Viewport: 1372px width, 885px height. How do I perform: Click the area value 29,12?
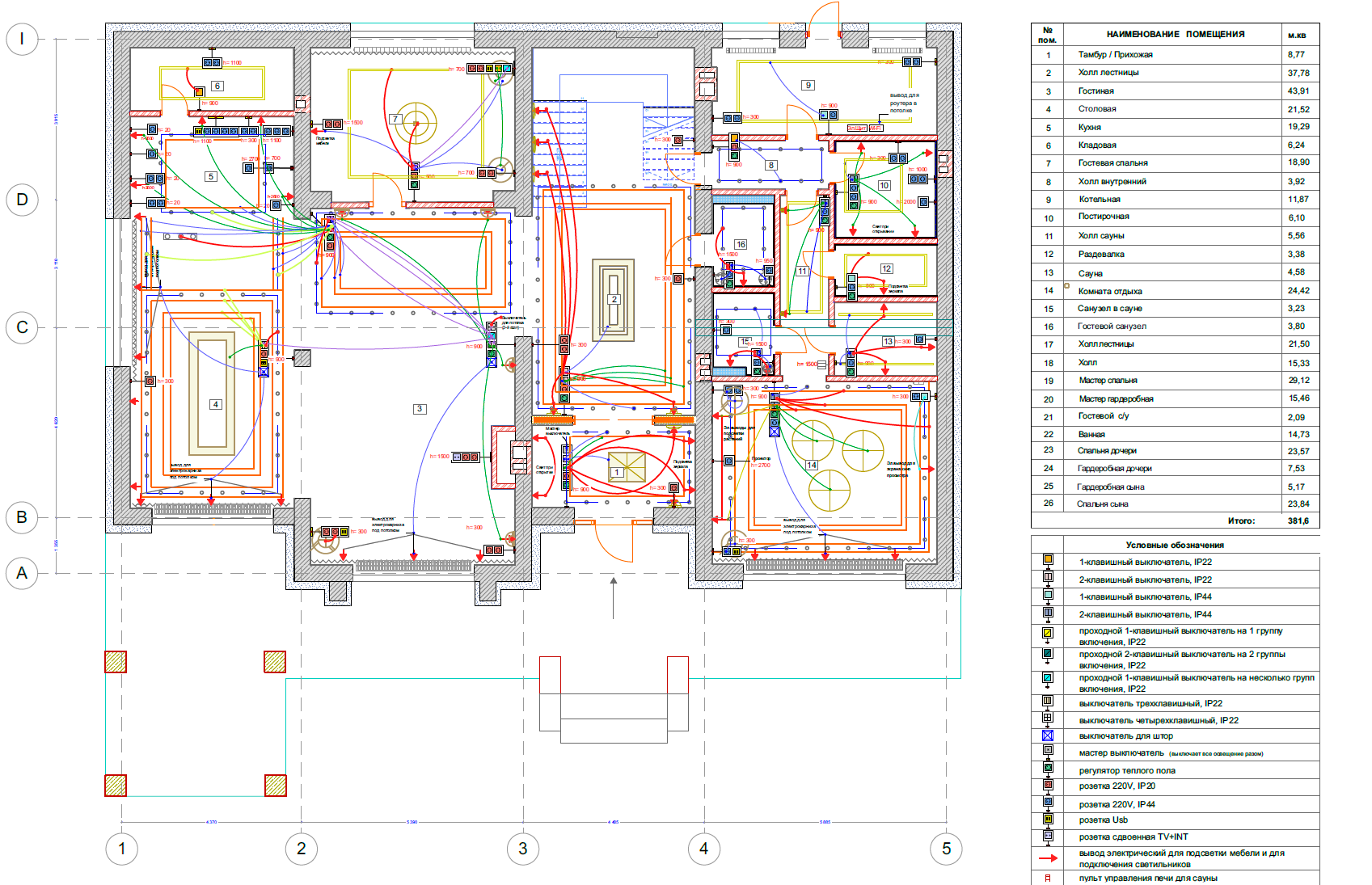point(1298,381)
